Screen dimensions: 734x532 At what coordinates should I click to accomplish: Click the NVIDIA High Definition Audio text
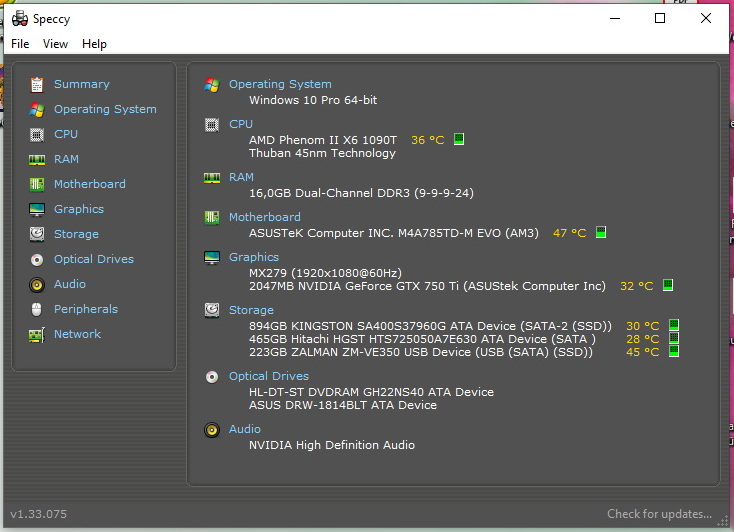pos(332,445)
